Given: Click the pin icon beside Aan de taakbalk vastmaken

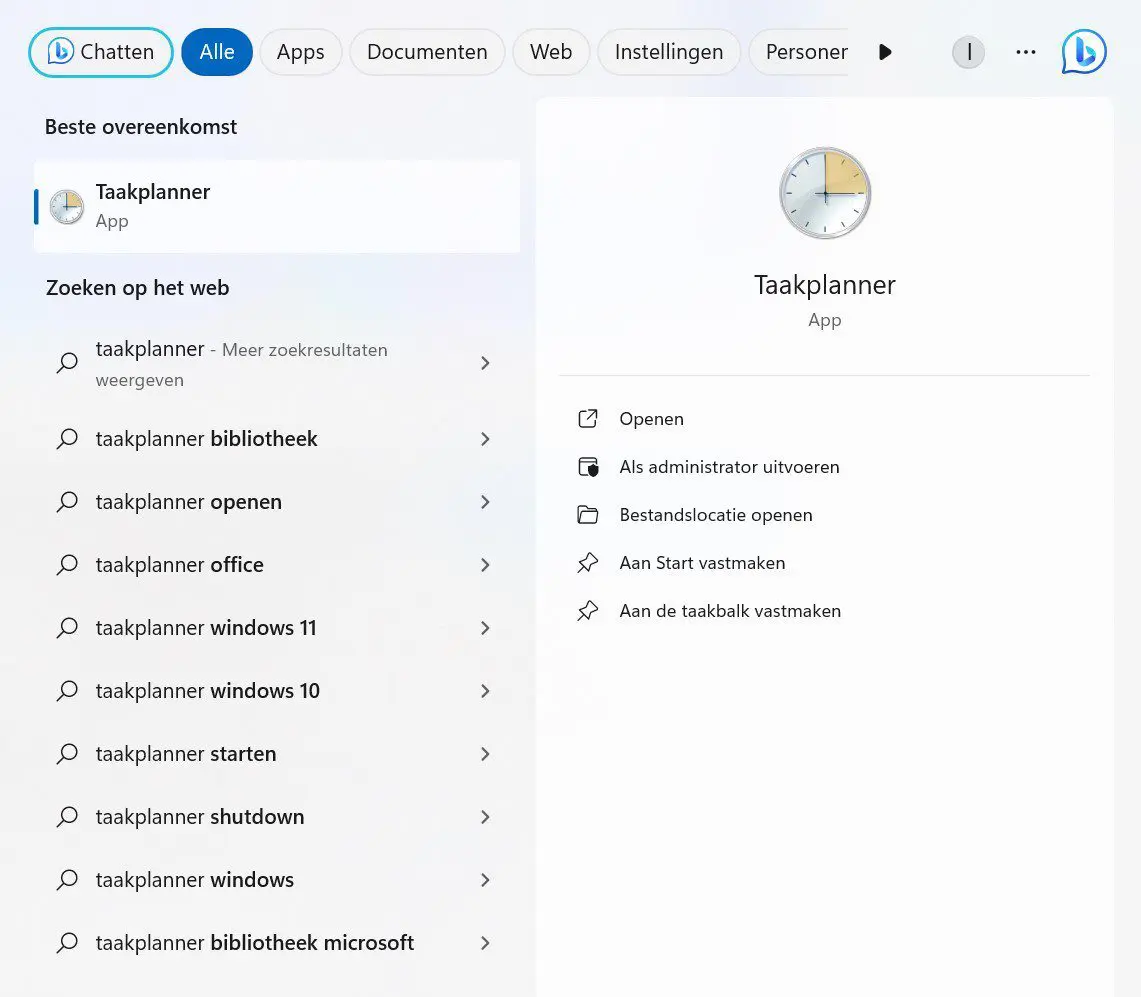Looking at the screenshot, I should pos(588,611).
